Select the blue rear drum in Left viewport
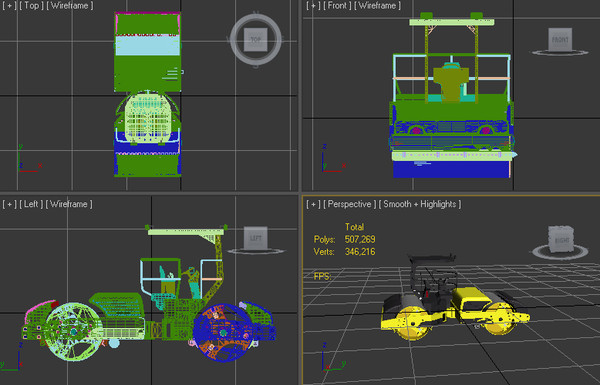The image size is (600, 385). pos(224,333)
